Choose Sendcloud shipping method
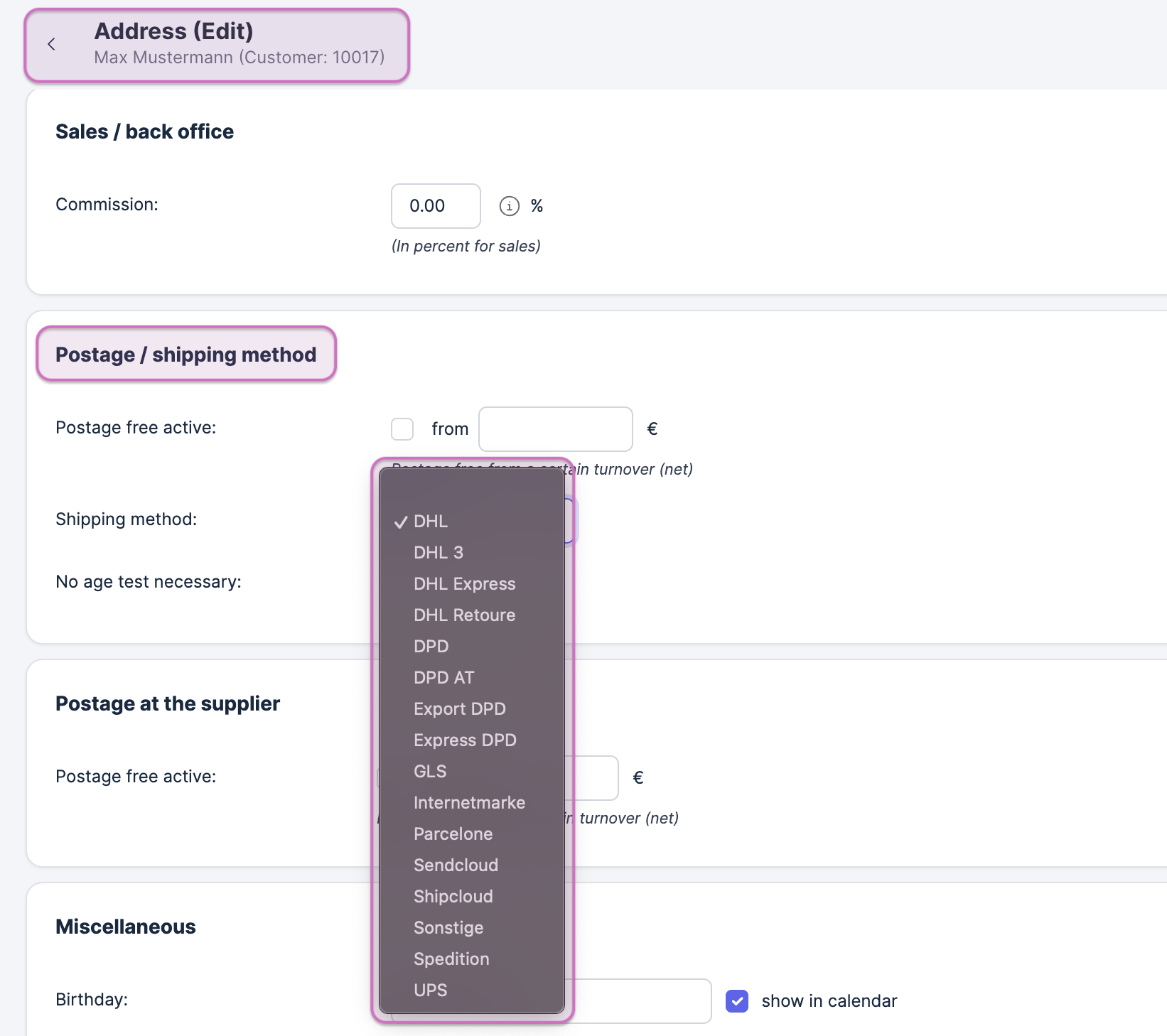The height and width of the screenshot is (1036, 1167). click(x=456, y=865)
